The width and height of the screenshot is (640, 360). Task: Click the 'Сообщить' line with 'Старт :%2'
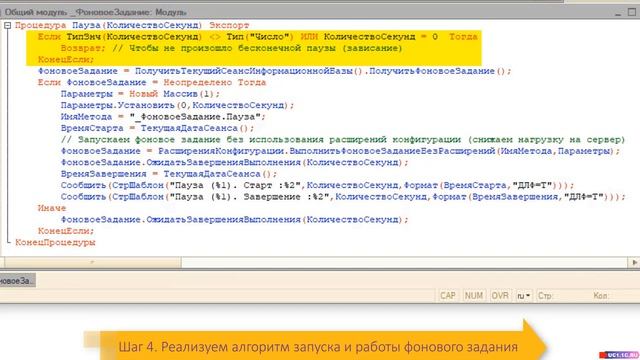click(x=317, y=185)
